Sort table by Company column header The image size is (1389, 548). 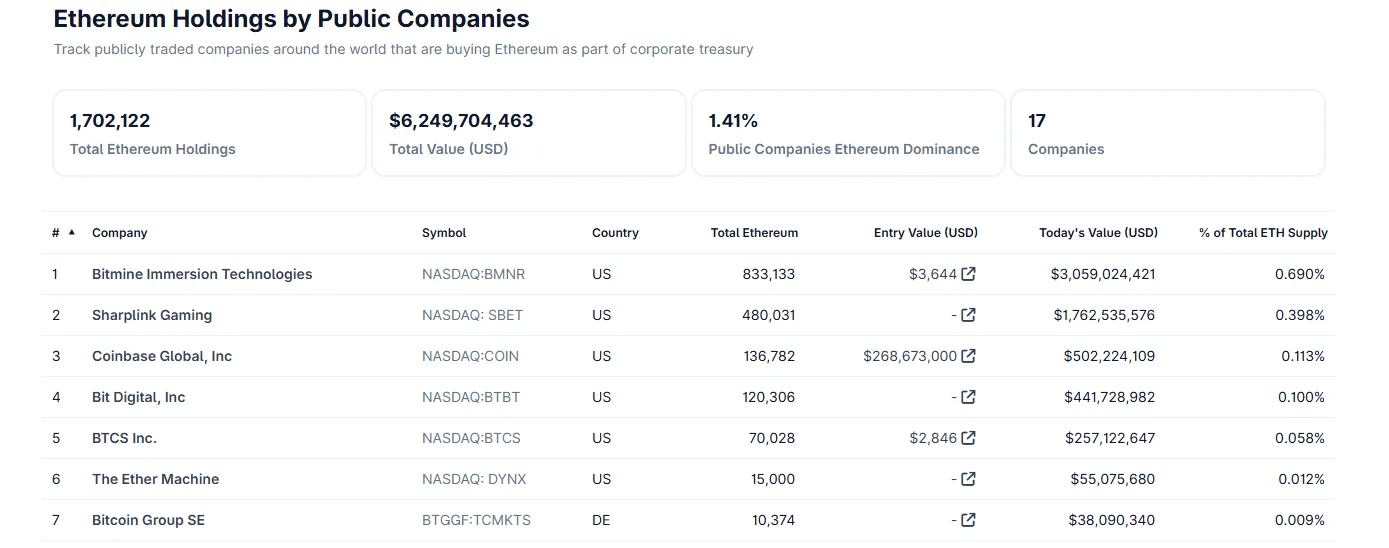coord(119,233)
